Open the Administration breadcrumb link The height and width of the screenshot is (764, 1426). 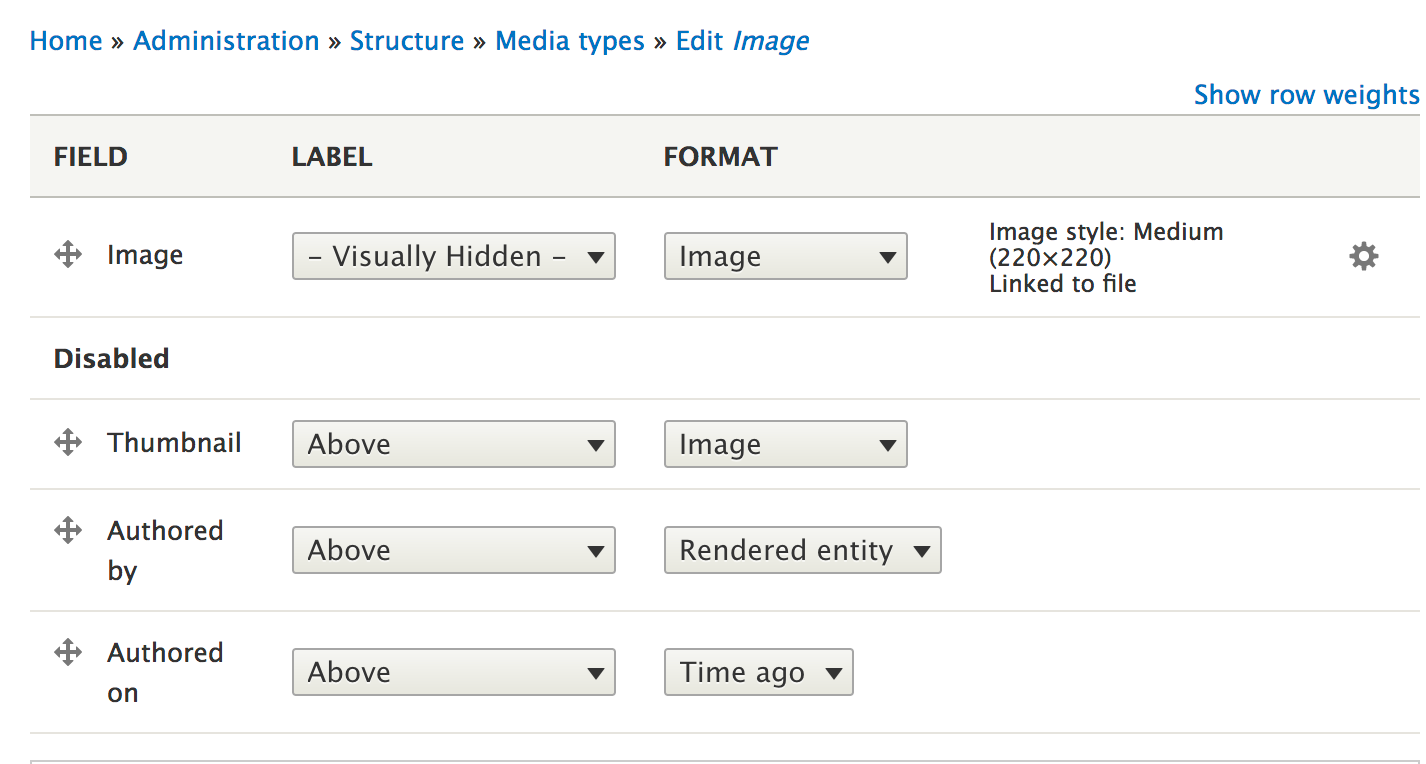pyautogui.click(x=226, y=41)
